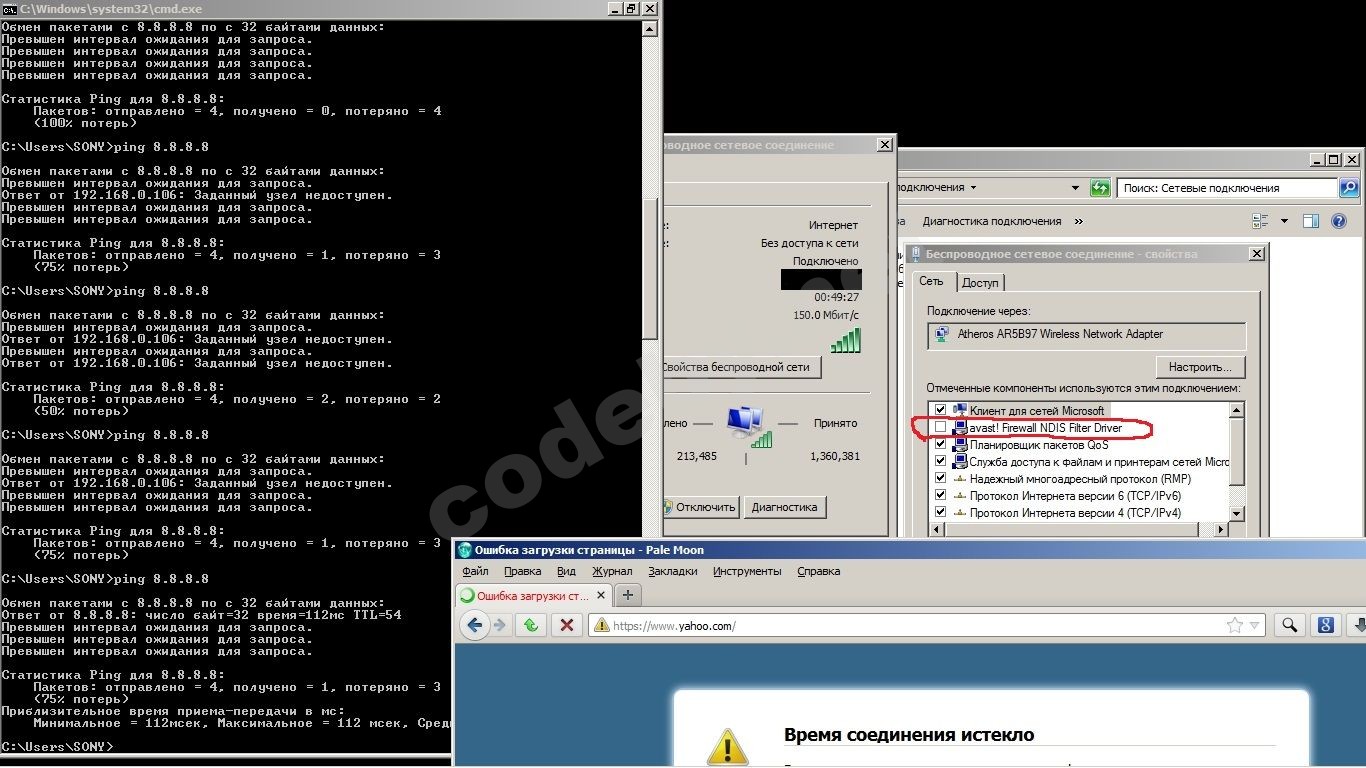Switch to the Доступ tab
The height and width of the screenshot is (768, 1366).
980,283
